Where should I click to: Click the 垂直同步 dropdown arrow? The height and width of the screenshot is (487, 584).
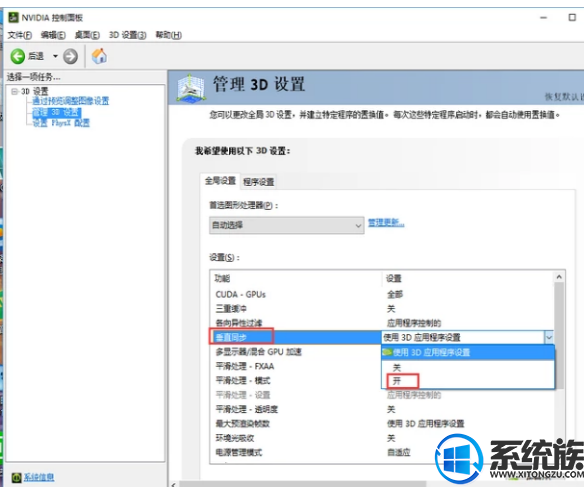tap(549, 337)
